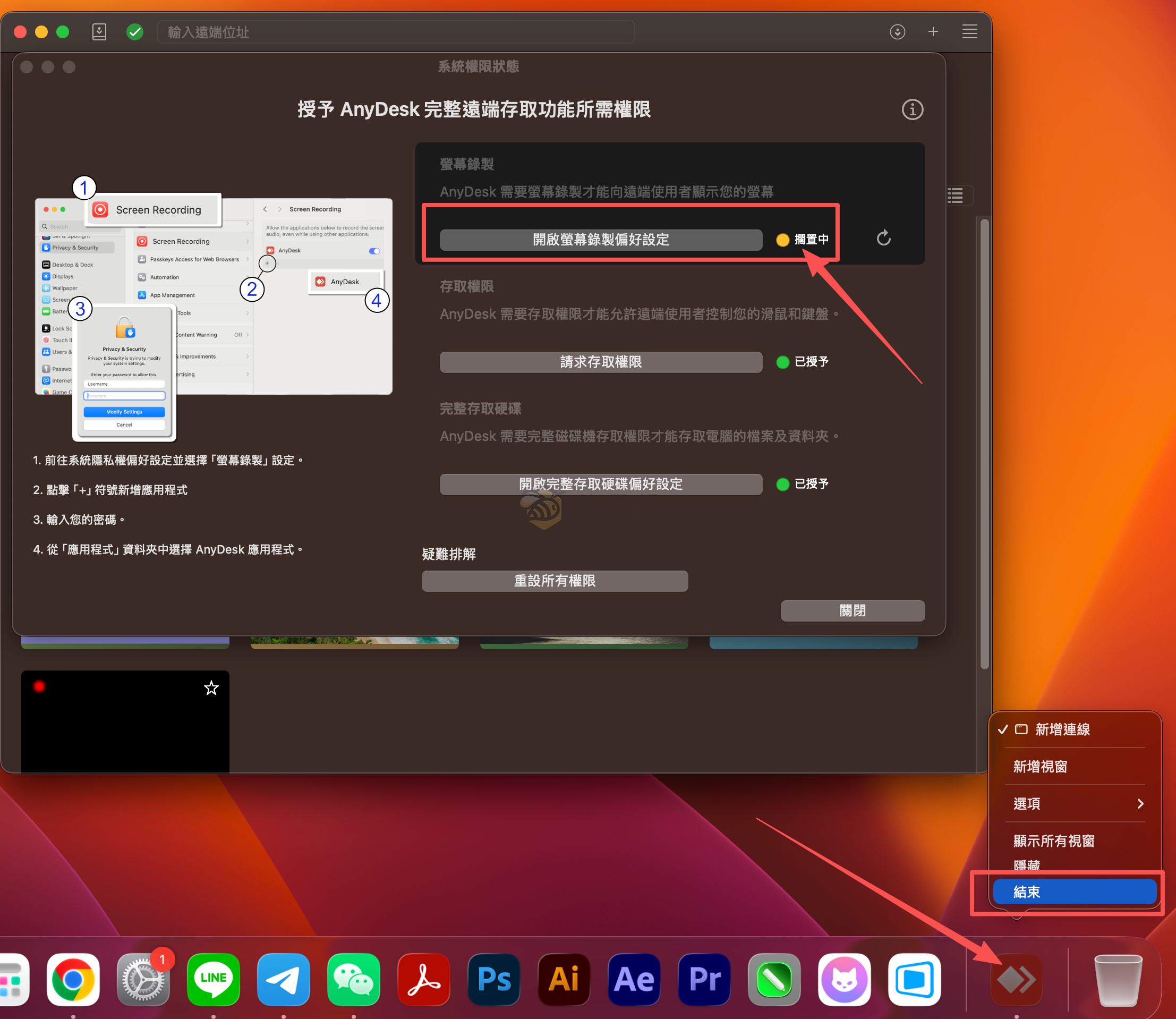Add a new tab with the plus icon
The height and width of the screenshot is (1019, 1176).
coord(933,32)
